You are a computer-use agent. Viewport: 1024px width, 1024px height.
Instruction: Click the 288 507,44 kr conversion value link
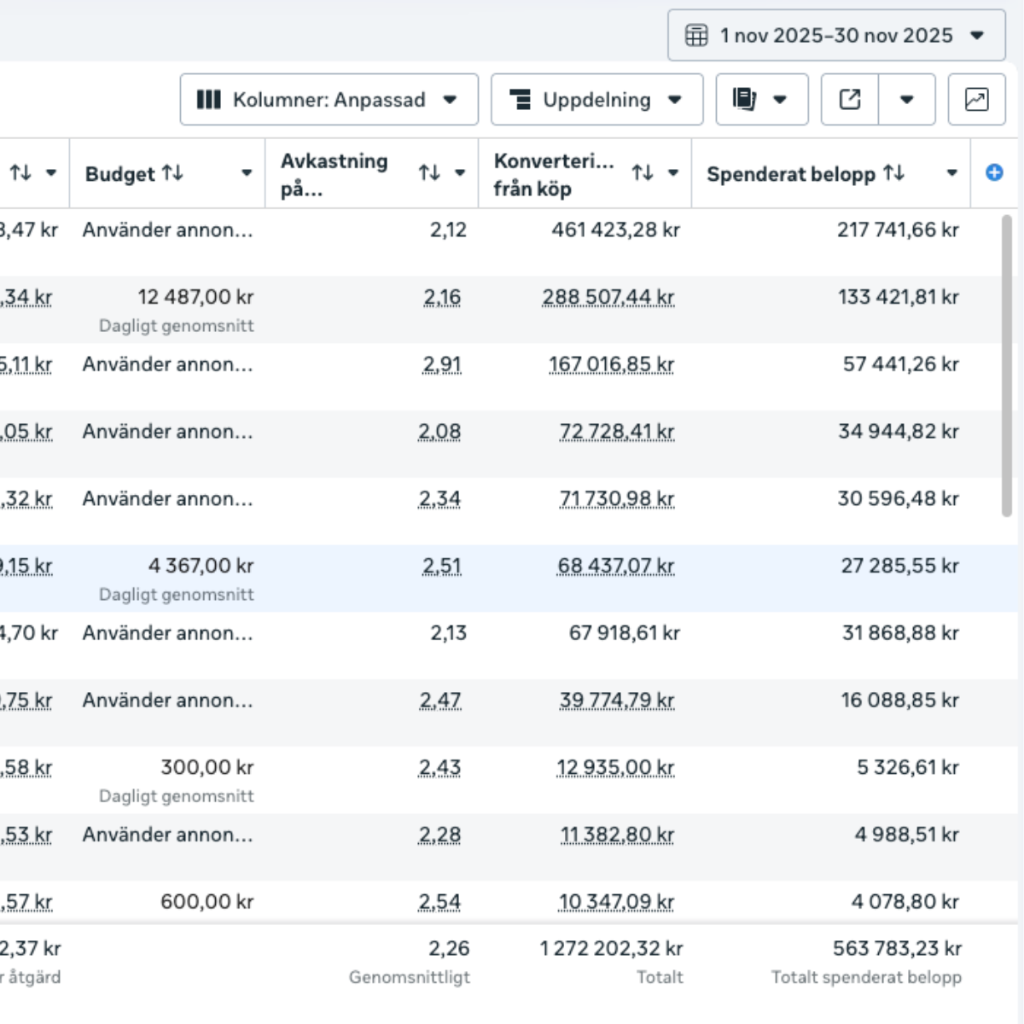pyautogui.click(x=608, y=297)
